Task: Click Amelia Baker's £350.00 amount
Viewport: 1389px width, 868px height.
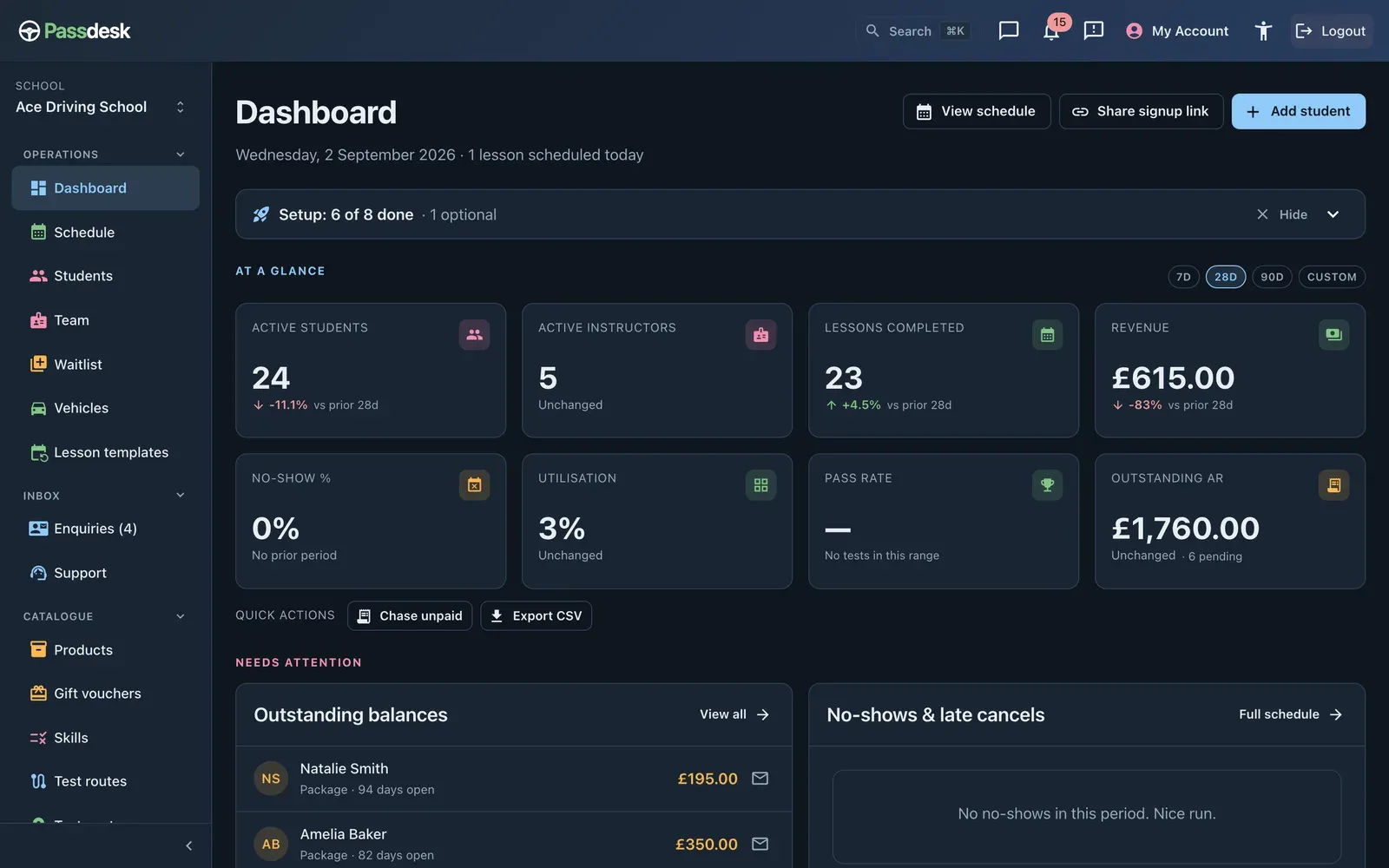Action: point(707,844)
